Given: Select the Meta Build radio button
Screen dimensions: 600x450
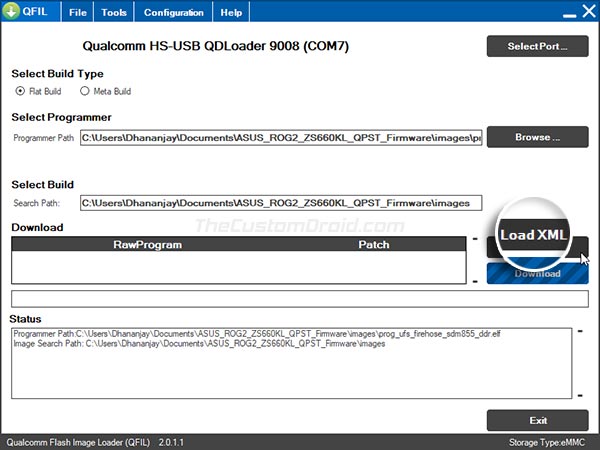Looking at the screenshot, I should (x=85, y=91).
